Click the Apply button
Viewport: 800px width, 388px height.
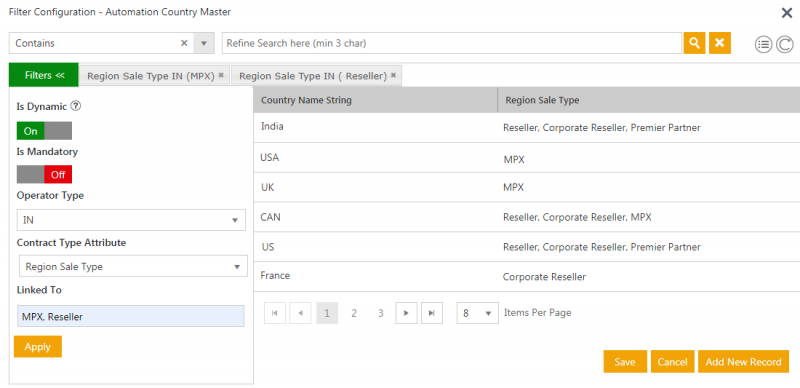38,347
